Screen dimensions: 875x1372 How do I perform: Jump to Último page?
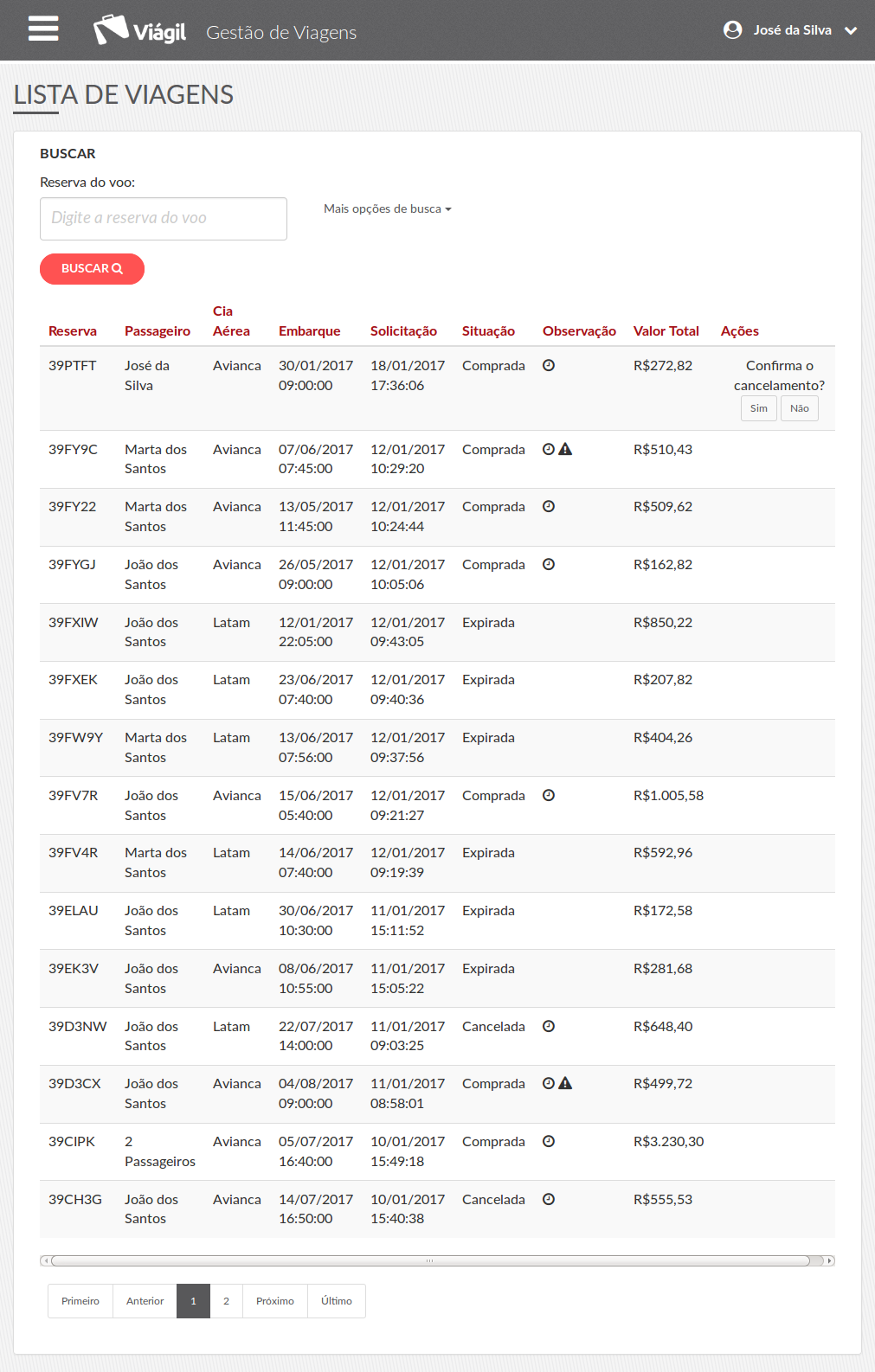click(x=336, y=1301)
